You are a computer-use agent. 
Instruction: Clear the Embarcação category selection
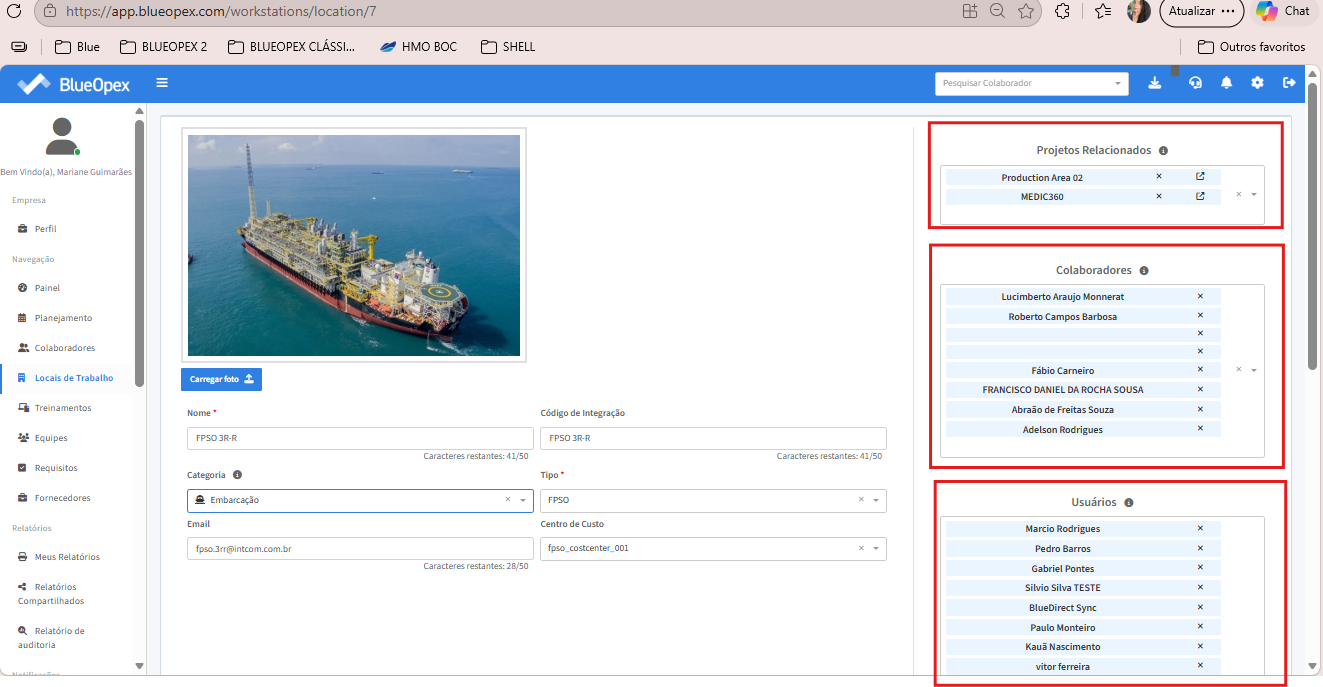pyautogui.click(x=507, y=500)
